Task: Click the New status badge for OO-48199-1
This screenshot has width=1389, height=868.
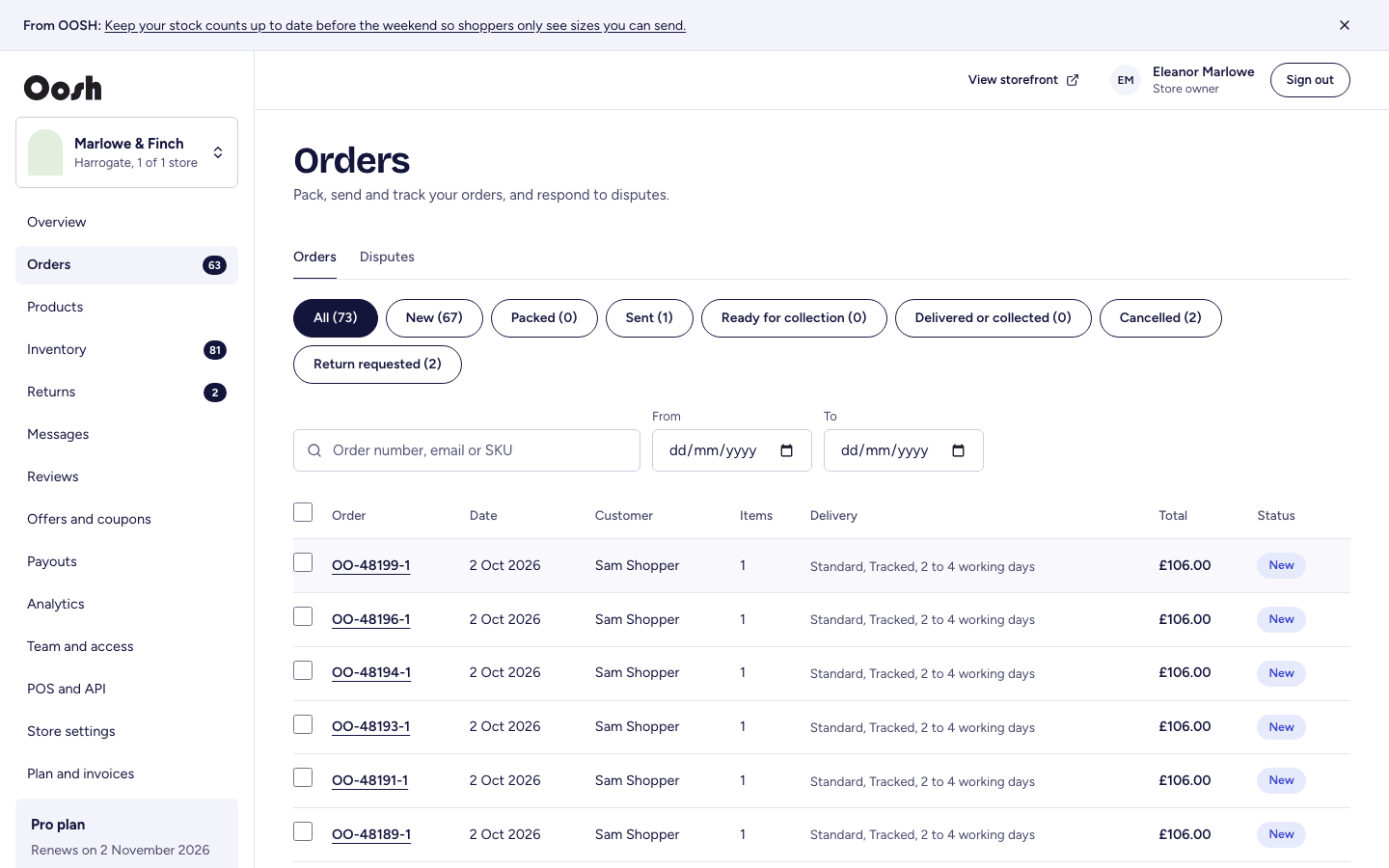Action: 1281,566
